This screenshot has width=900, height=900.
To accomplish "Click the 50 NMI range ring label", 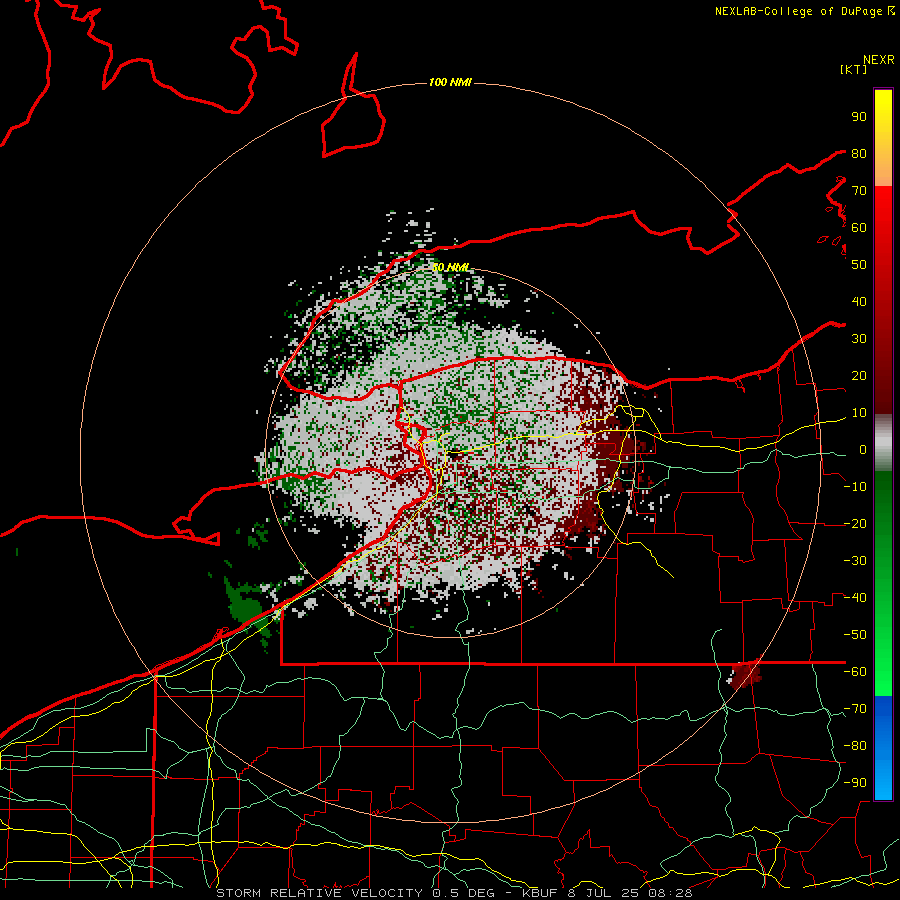I will [x=450, y=267].
